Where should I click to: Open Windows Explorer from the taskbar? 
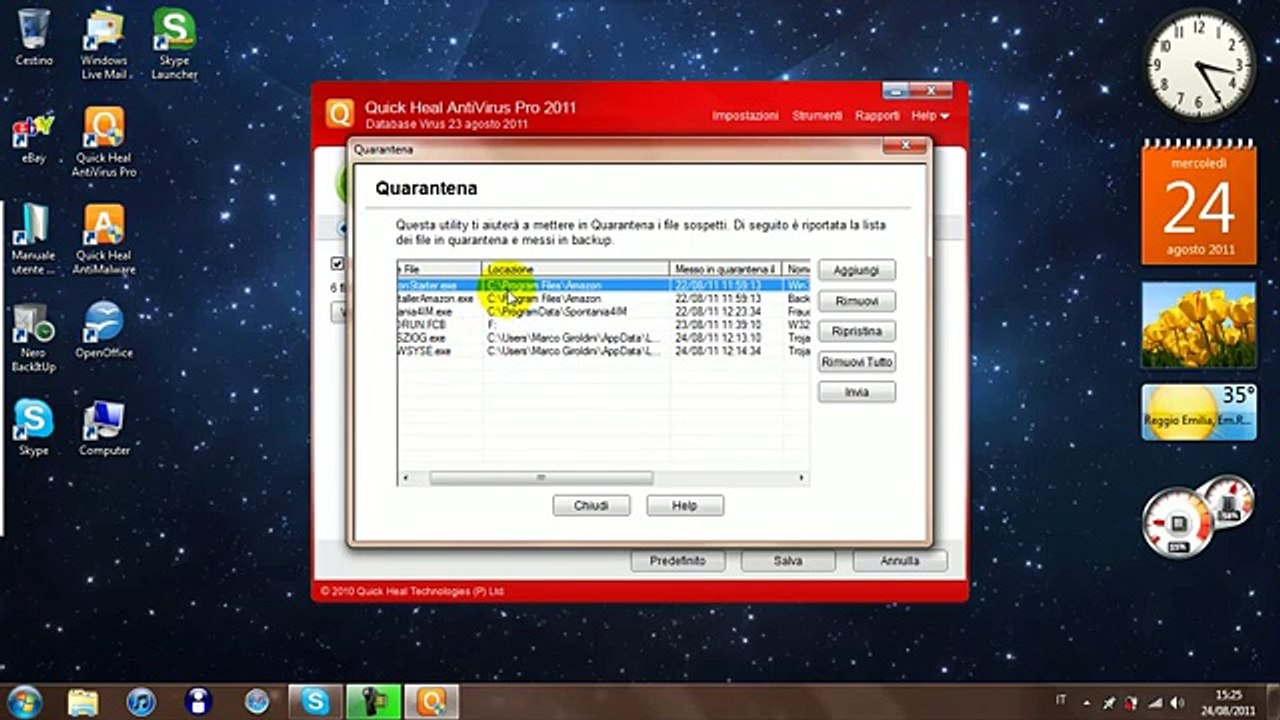[x=84, y=702]
